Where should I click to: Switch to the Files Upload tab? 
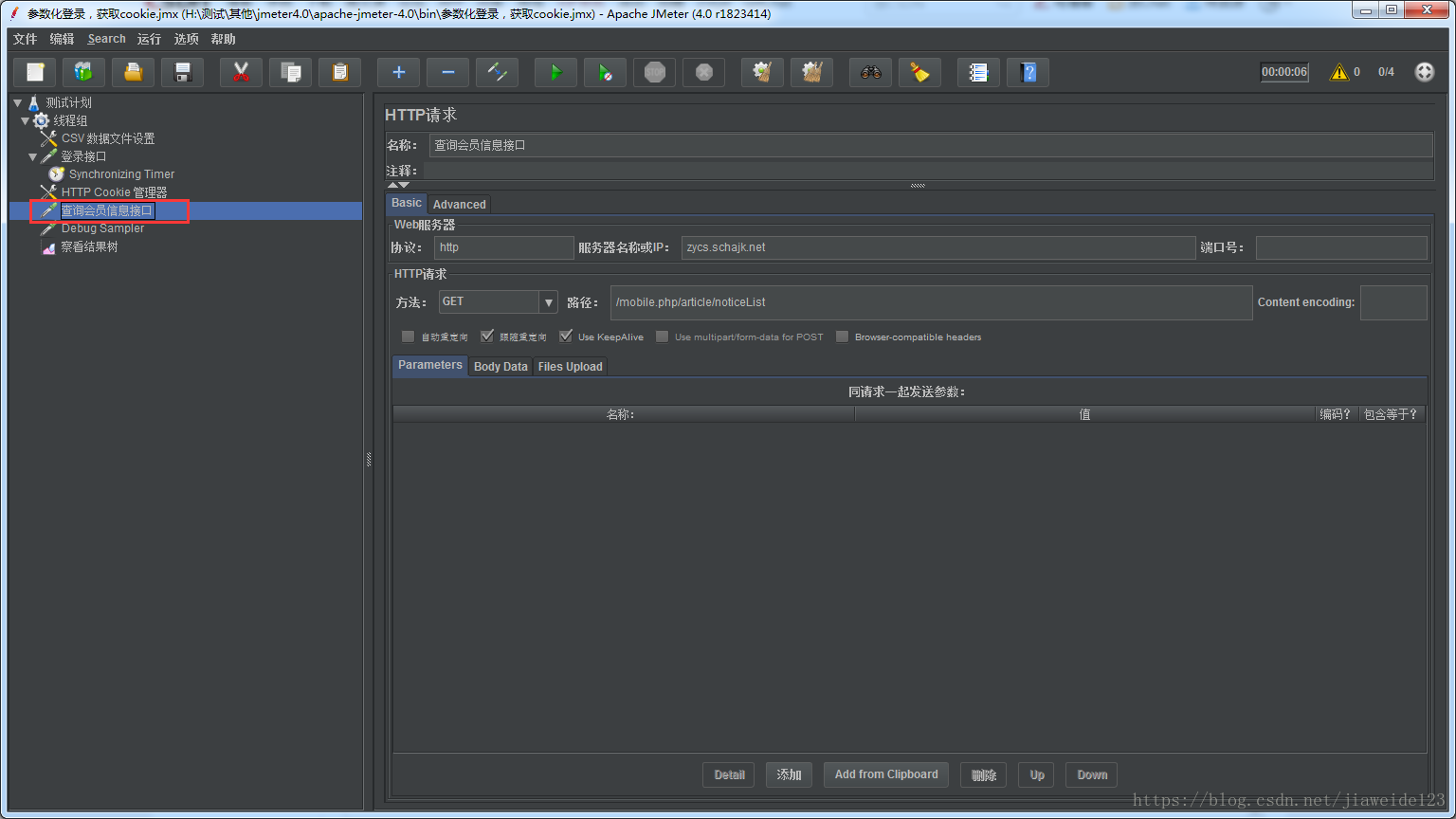pyautogui.click(x=570, y=367)
